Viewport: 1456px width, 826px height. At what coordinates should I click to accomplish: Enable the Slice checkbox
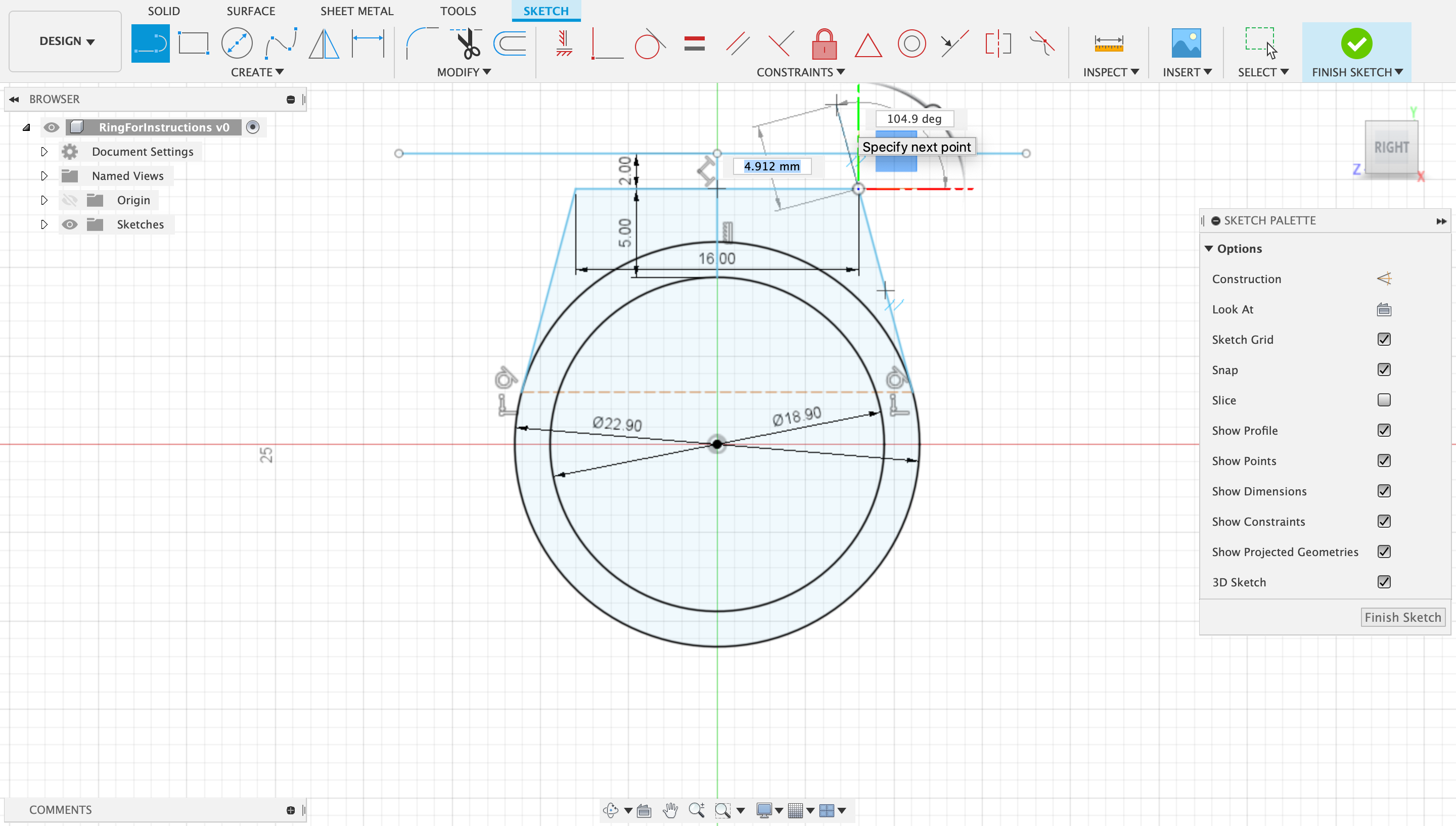[x=1383, y=400]
